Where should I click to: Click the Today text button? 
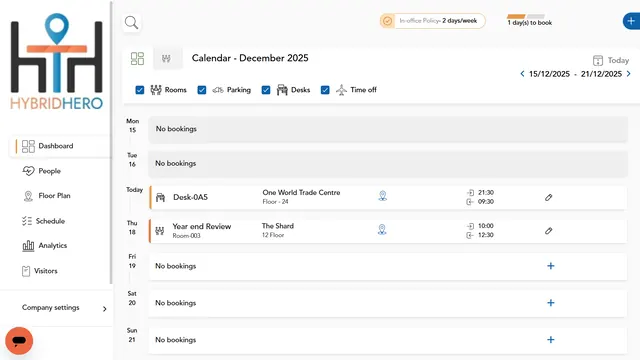coord(618,60)
